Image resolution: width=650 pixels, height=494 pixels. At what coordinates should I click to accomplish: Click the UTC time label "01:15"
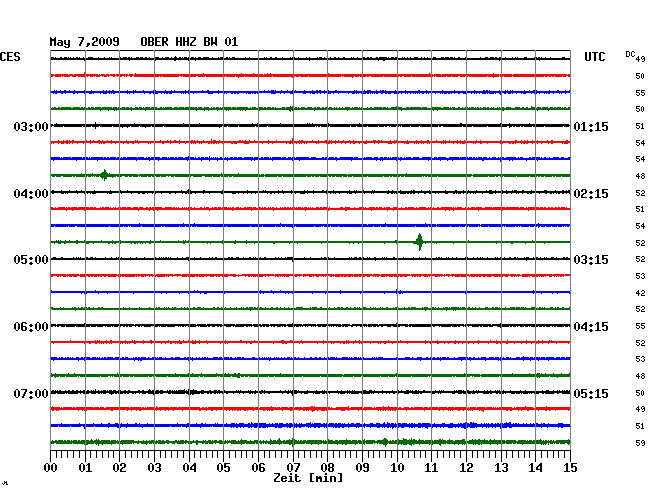pos(591,126)
